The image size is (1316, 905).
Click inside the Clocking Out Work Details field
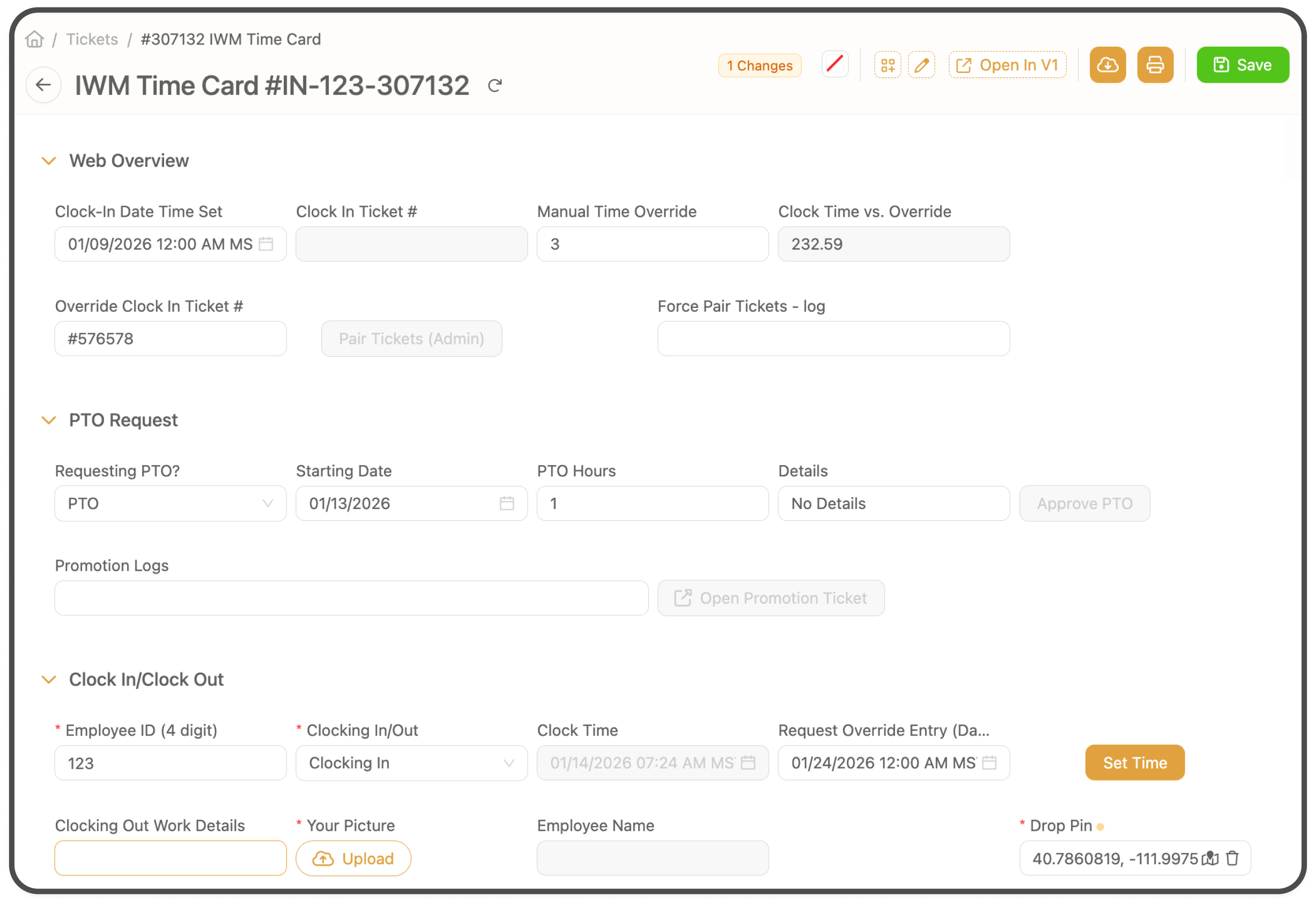(170, 858)
